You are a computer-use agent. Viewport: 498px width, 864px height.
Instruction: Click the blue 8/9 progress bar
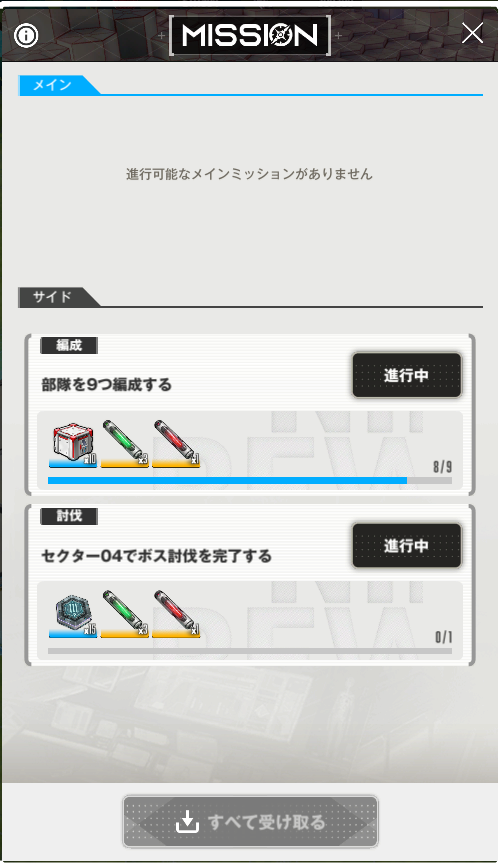pyautogui.click(x=250, y=480)
